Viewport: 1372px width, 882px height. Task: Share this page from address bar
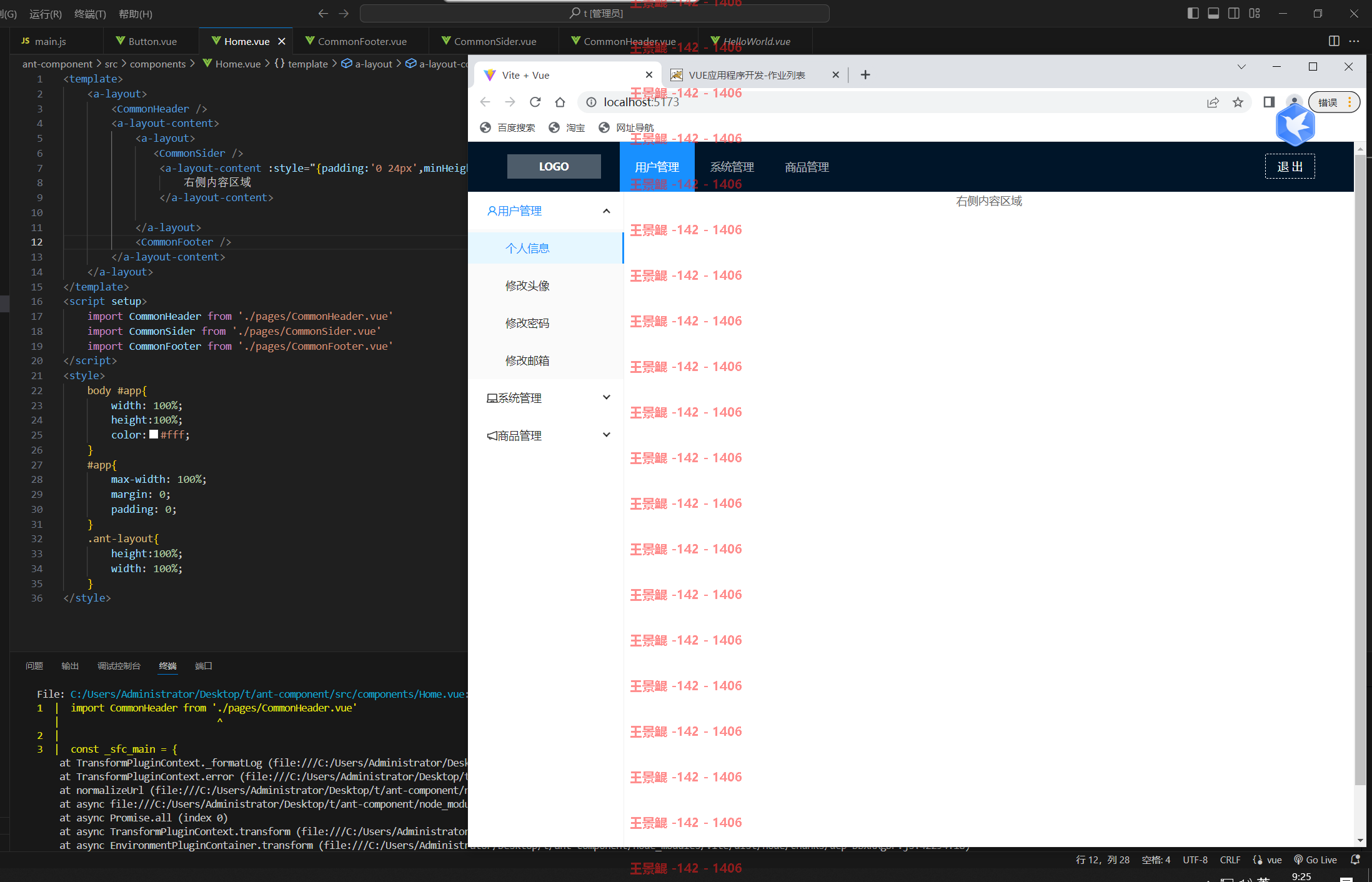pos(1213,102)
